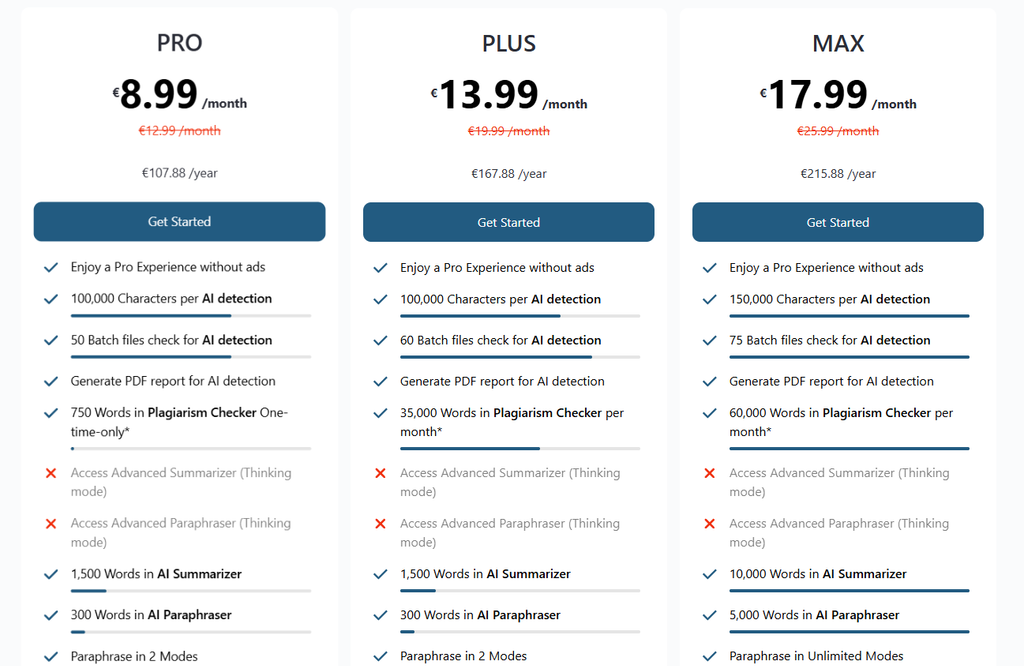Click Get Started under PRO plan

coord(180,221)
